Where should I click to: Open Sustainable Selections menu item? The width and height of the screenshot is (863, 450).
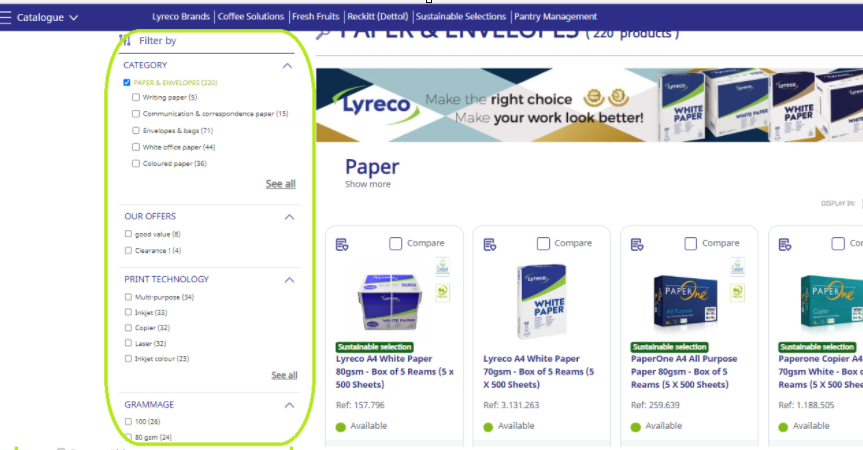(x=461, y=17)
